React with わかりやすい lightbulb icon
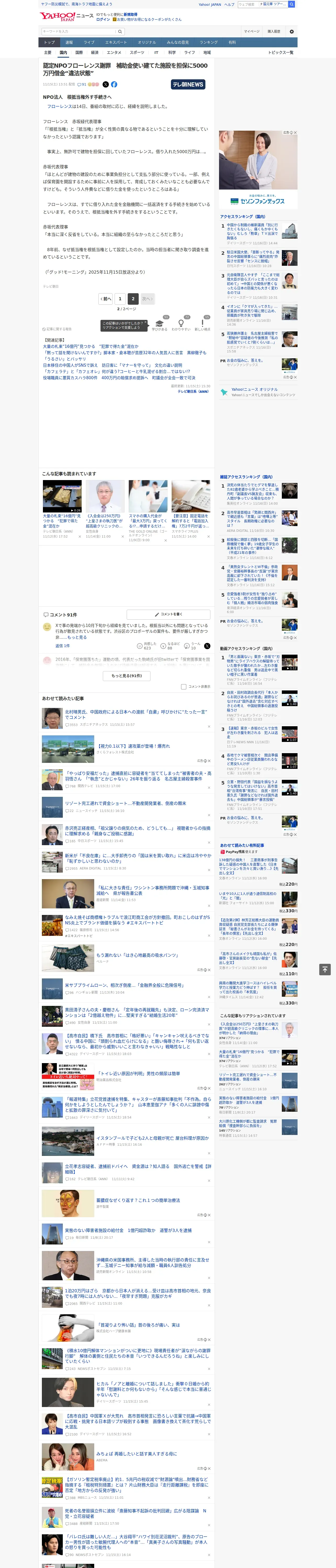 tap(181, 324)
